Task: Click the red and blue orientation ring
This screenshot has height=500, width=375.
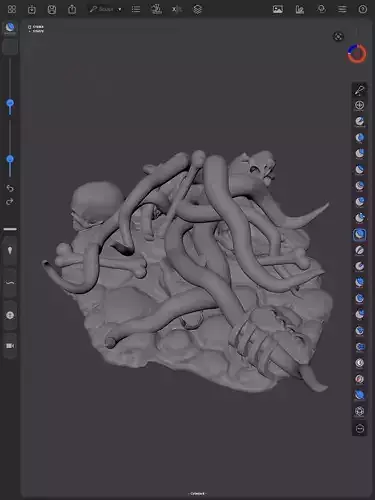Action: tap(357, 53)
